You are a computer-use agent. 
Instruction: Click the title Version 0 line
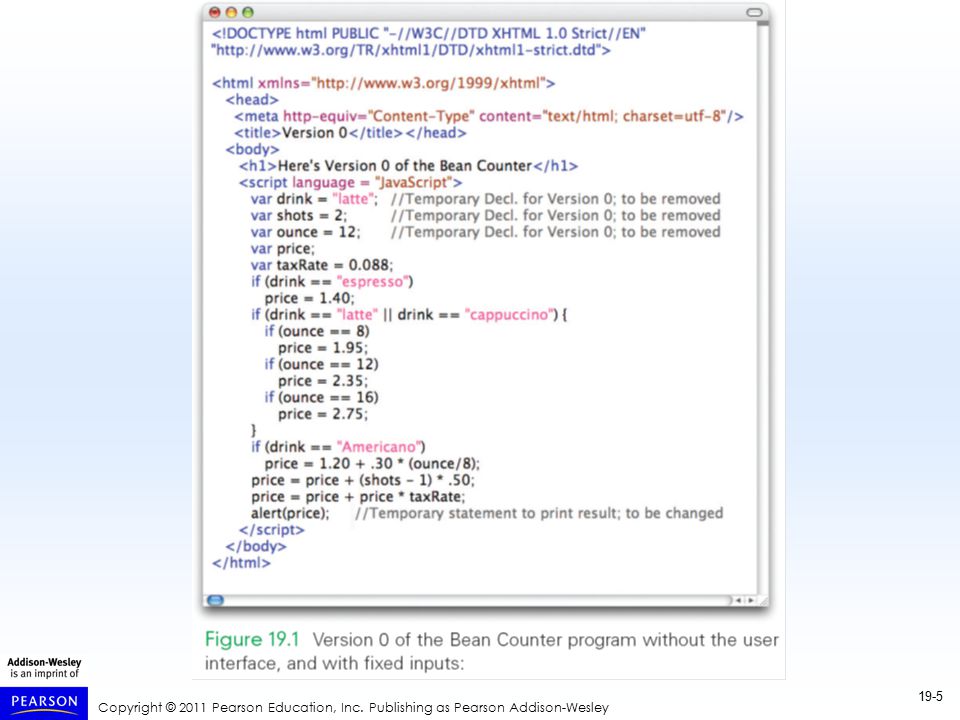350,133
